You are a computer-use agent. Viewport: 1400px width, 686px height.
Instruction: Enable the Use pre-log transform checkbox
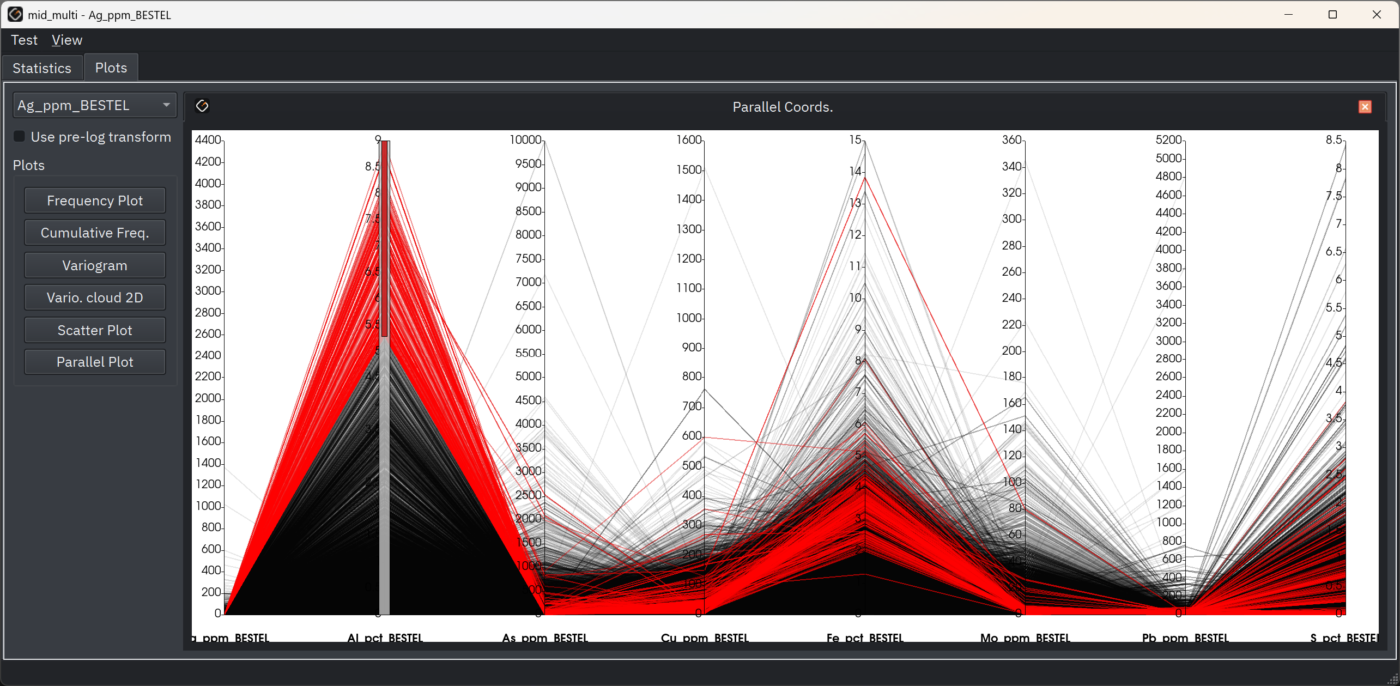coord(19,137)
